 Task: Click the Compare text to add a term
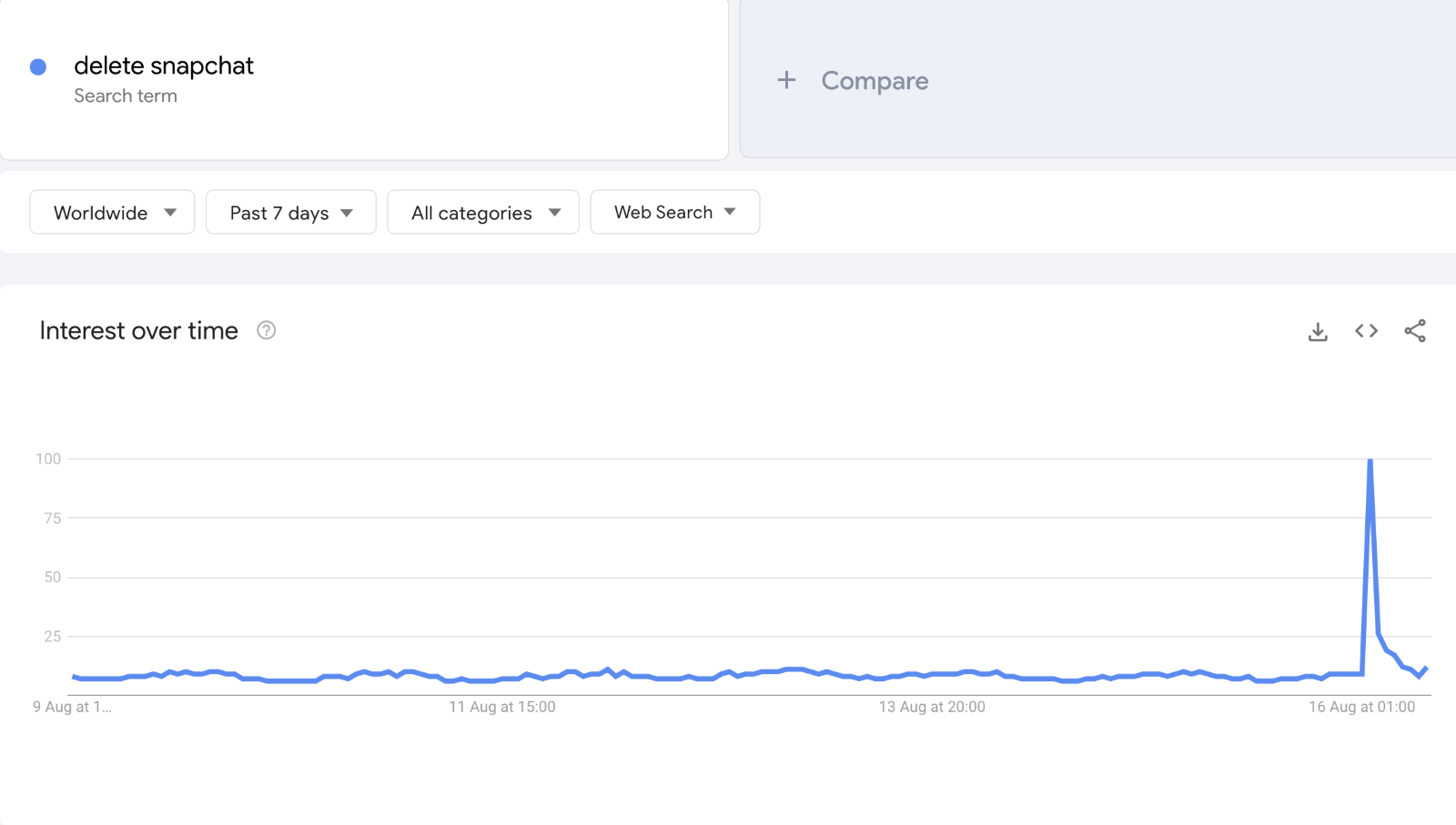point(875,81)
